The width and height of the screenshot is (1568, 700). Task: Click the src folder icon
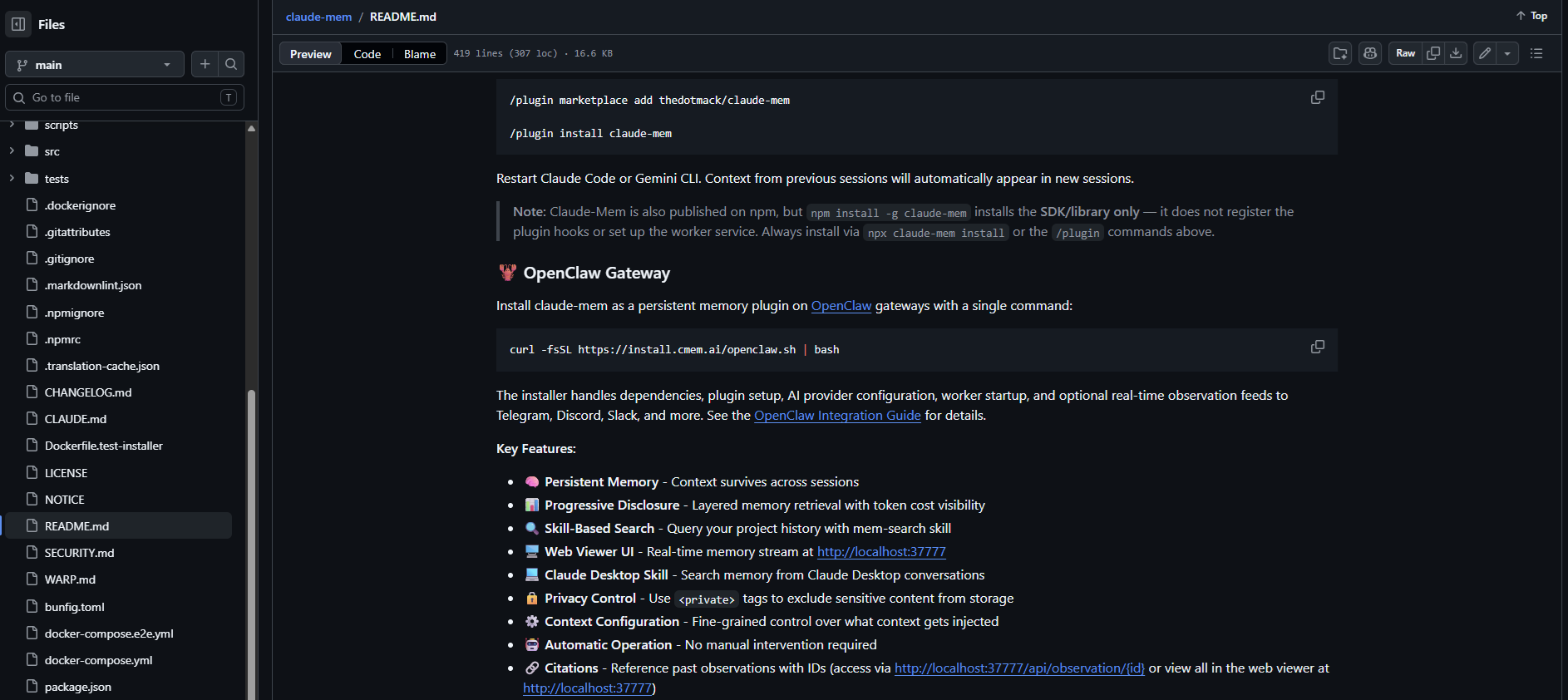32,150
